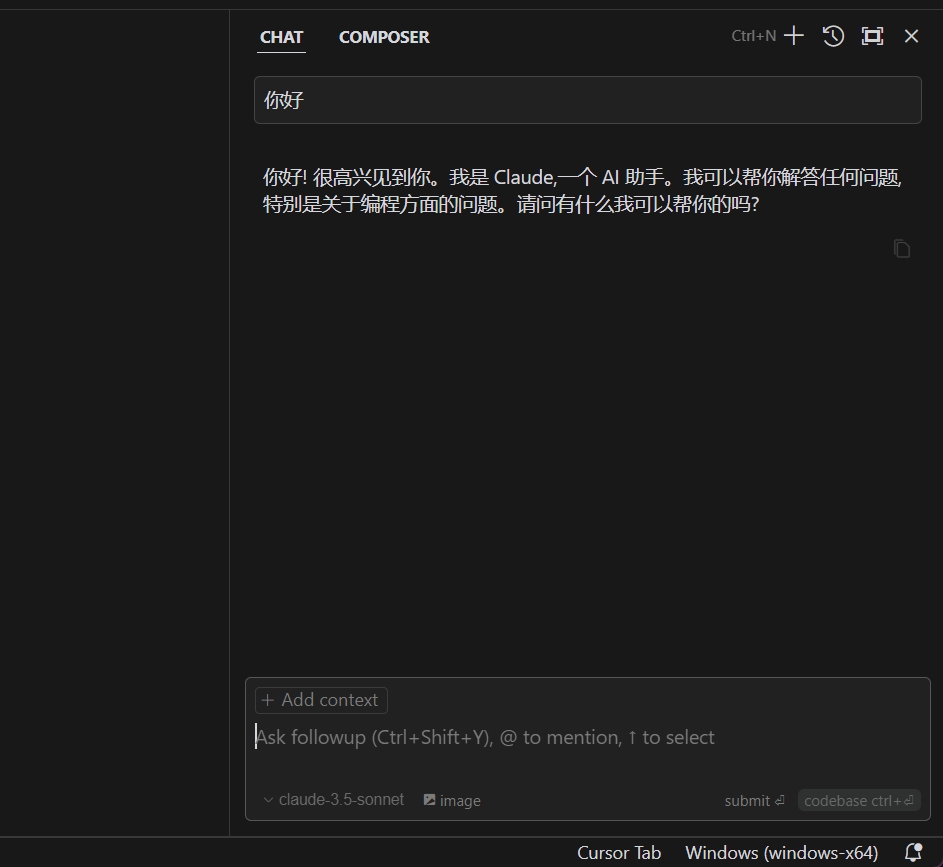The width and height of the screenshot is (943, 867).
Task: Click the plus inside Add context
Action: tap(268, 700)
